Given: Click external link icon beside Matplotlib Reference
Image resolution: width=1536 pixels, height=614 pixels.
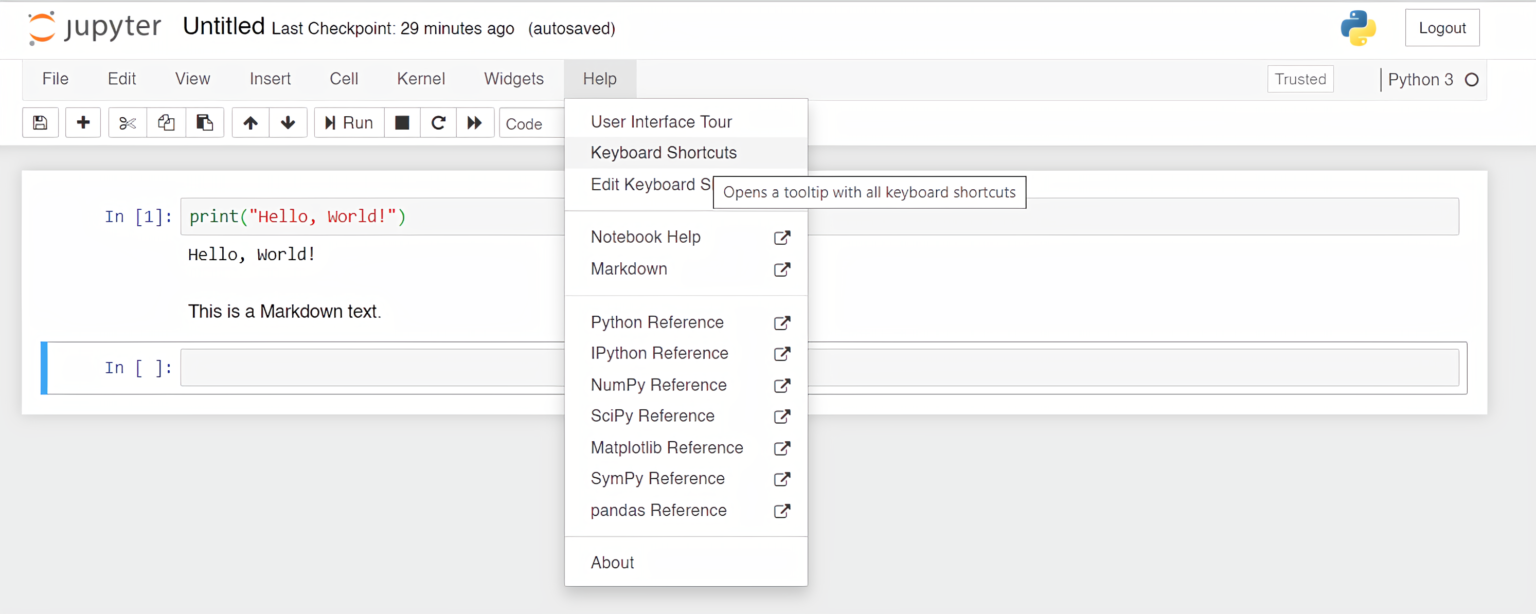Looking at the screenshot, I should (x=782, y=448).
